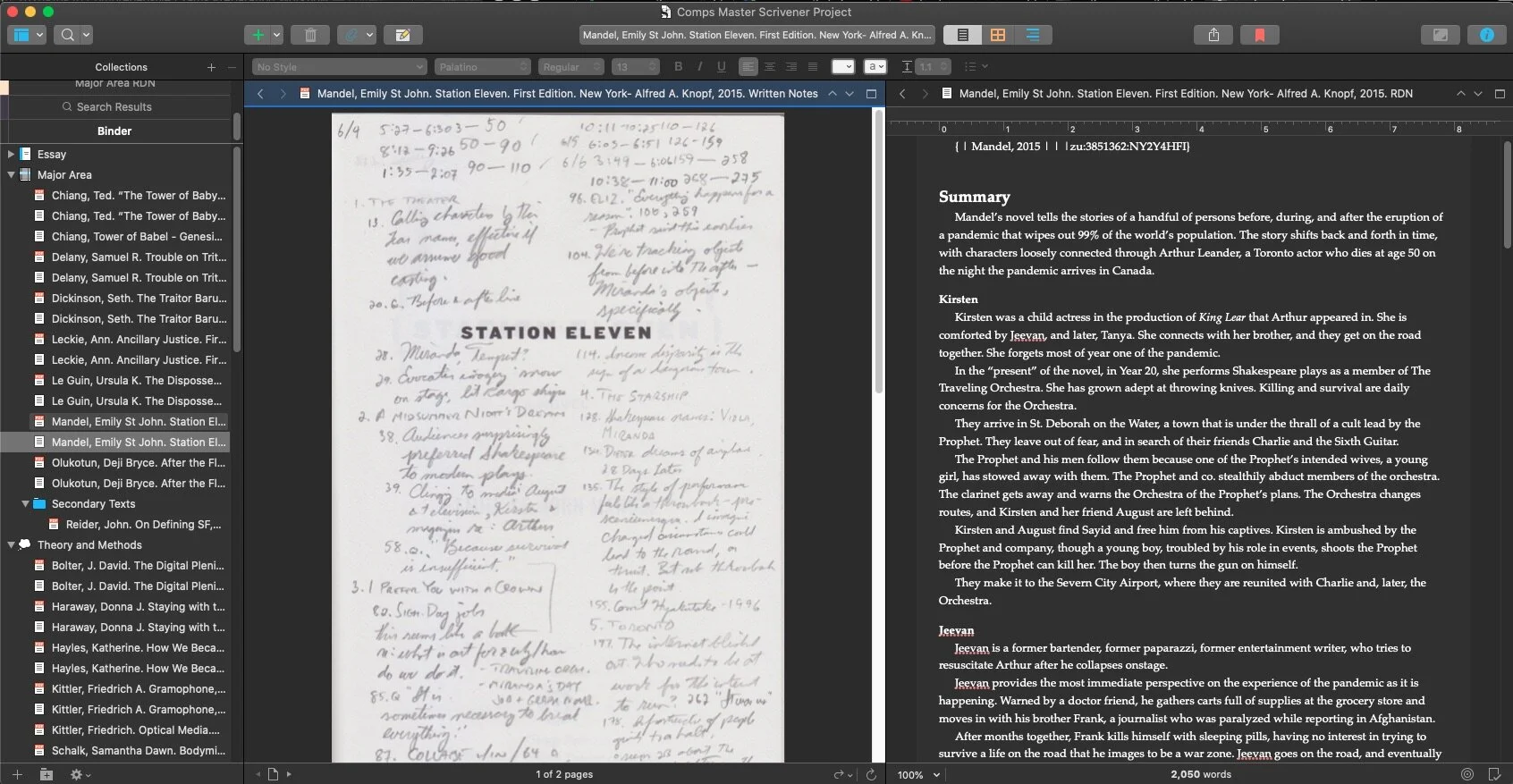
Task: Toggle Bold formatting
Action: pyautogui.click(x=678, y=67)
